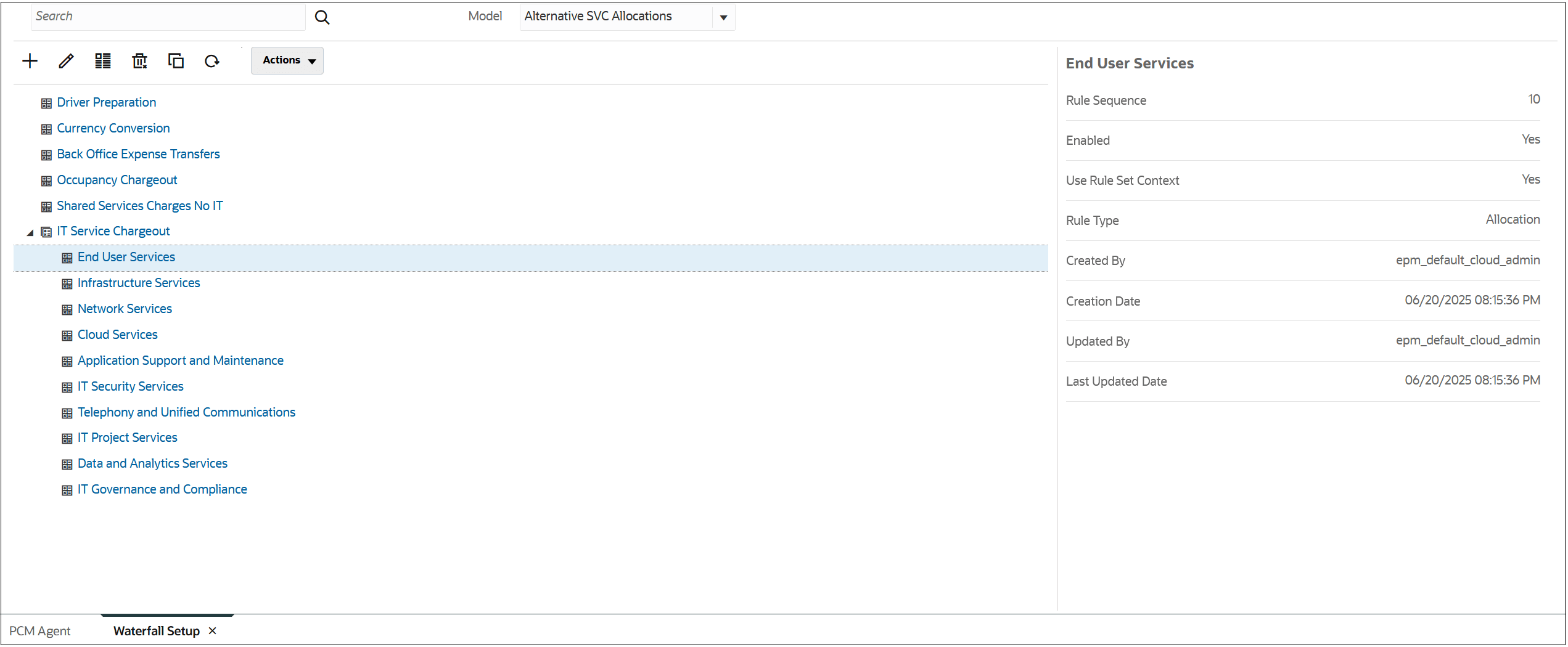1568x647 pixels.
Task: Open the Network Services rule
Action: coord(125,308)
